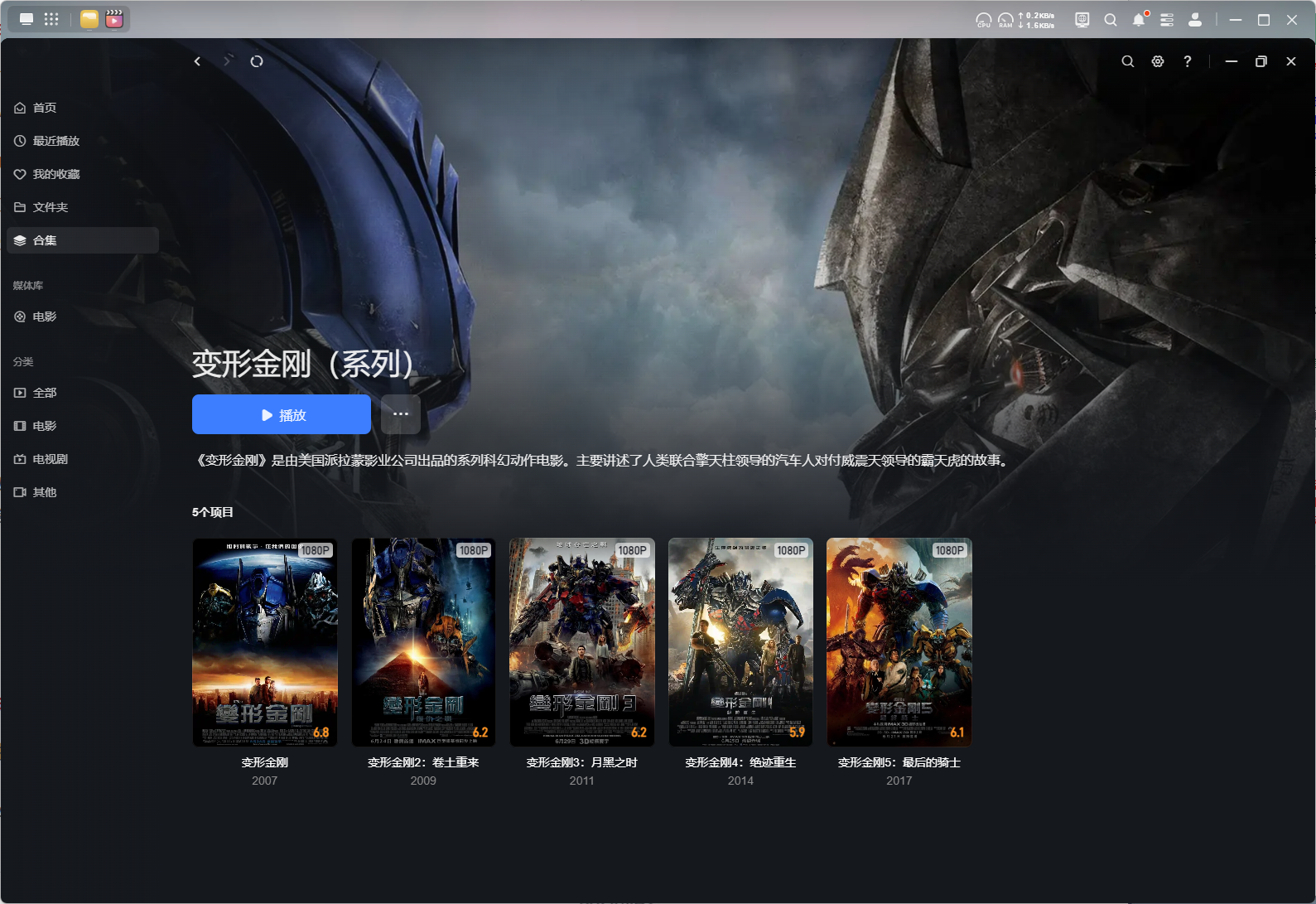Open the notifications bell
Image resolution: width=1316 pixels, height=904 pixels.
click(x=1140, y=19)
